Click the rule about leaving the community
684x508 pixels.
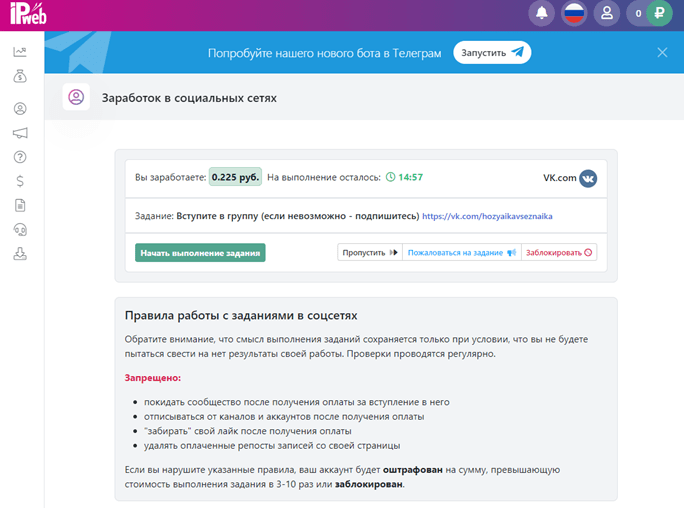pyautogui.click(x=297, y=402)
